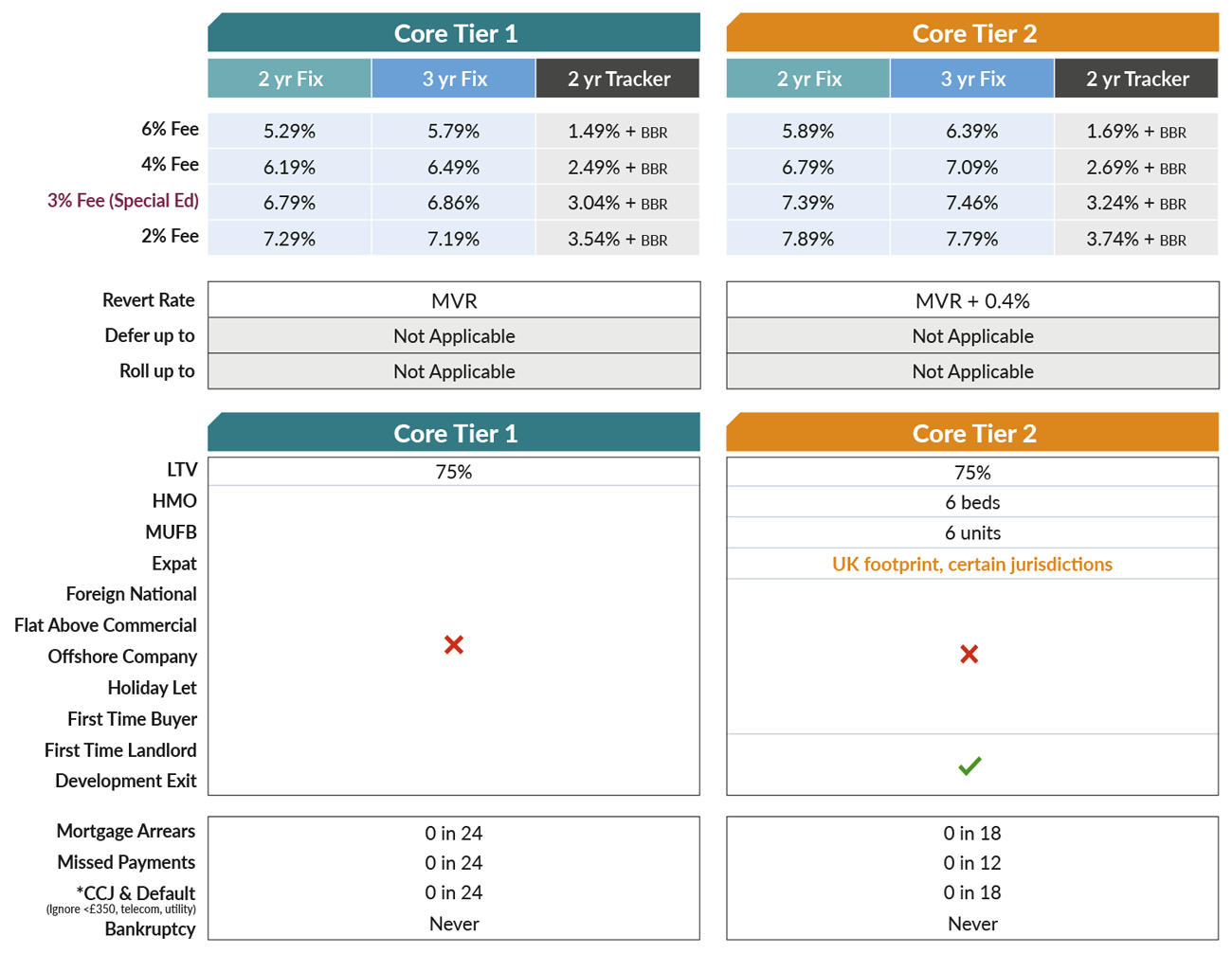Click the green checkmark in Core Tier 2

(x=969, y=765)
